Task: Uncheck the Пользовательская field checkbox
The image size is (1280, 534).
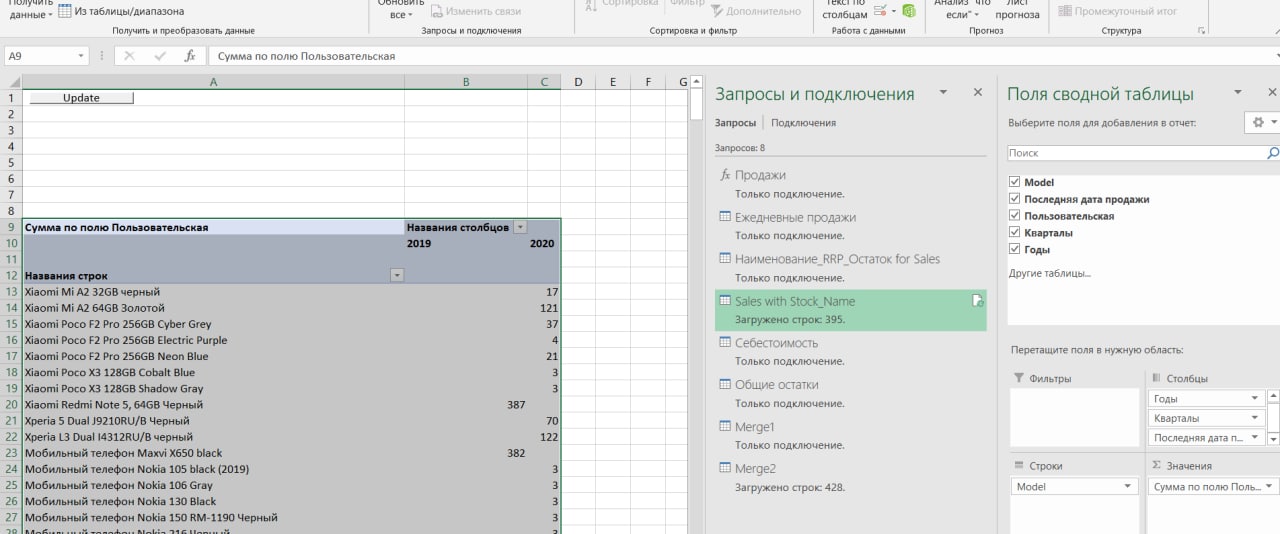Action: (1015, 216)
